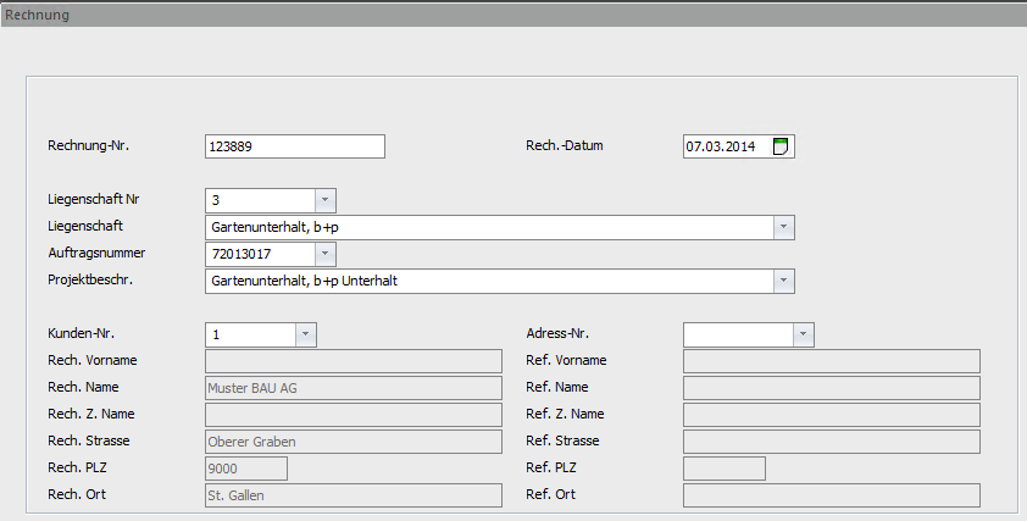Click the Rech. PLZ field with 9000
Screen dimensions: 1028x522
click(x=246, y=469)
